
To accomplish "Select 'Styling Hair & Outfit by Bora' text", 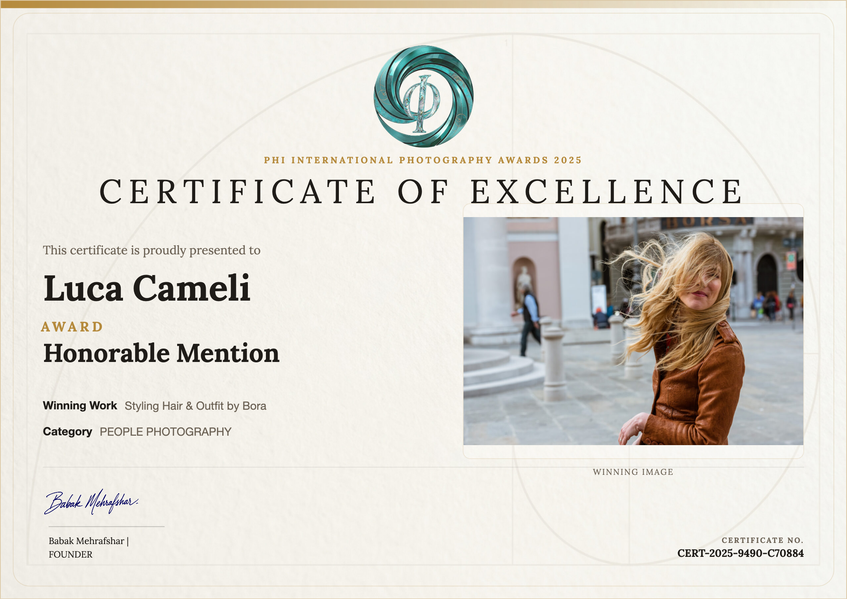I will click(x=196, y=406).
